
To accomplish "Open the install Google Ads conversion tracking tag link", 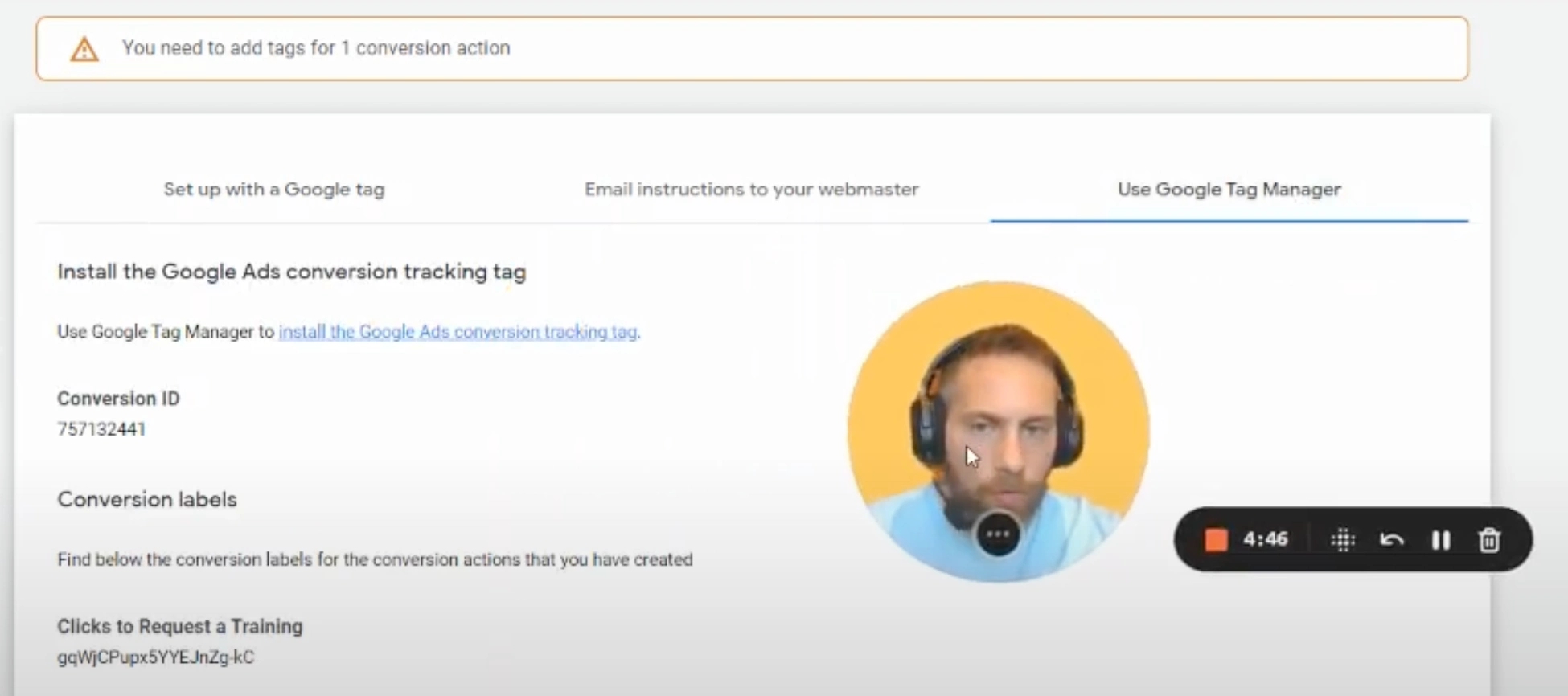I will click(458, 332).
